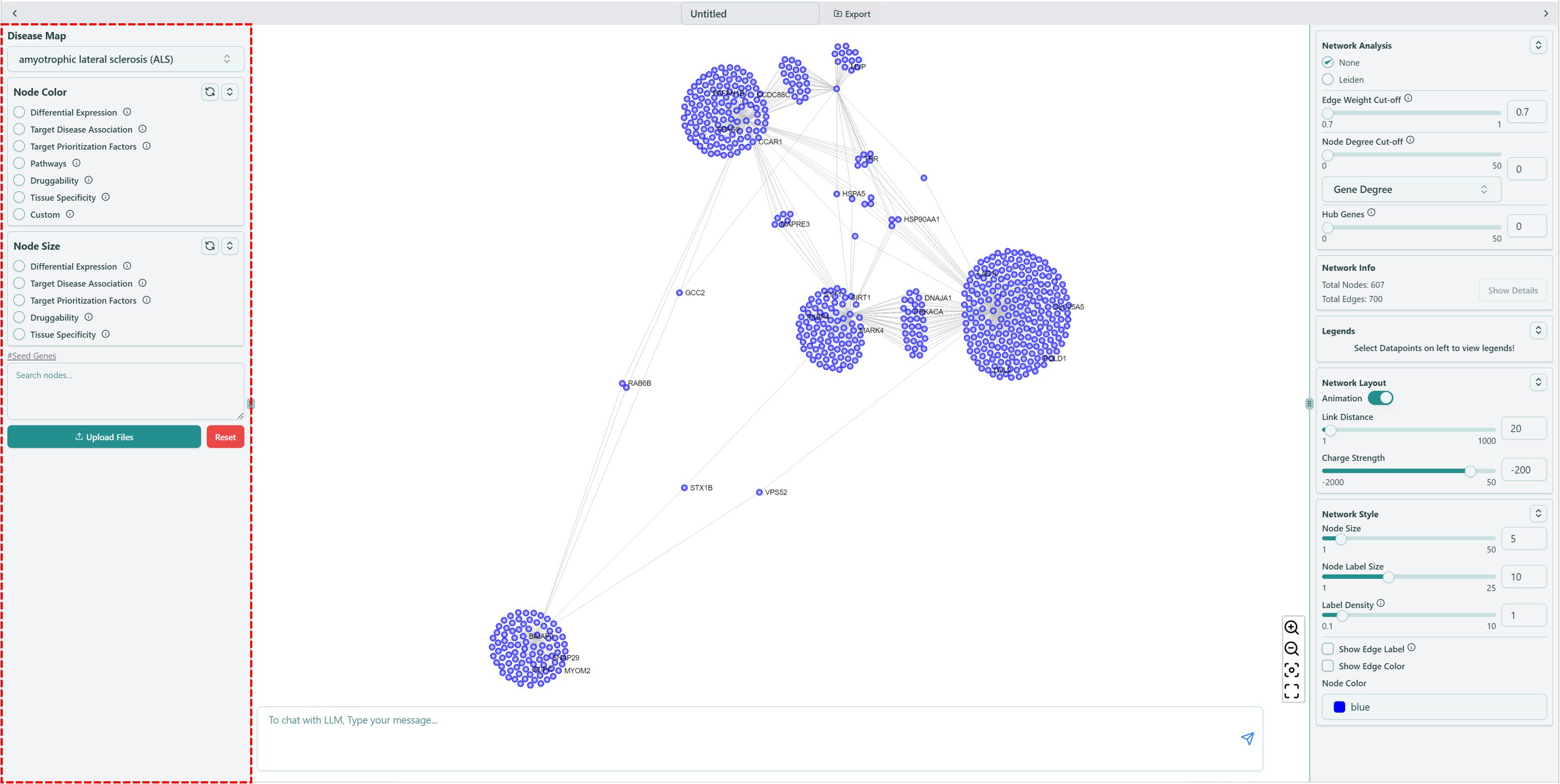The image size is (1560, 784).
Task: Select Differential Expression for Node Color
Action: [x=19, y=112]
